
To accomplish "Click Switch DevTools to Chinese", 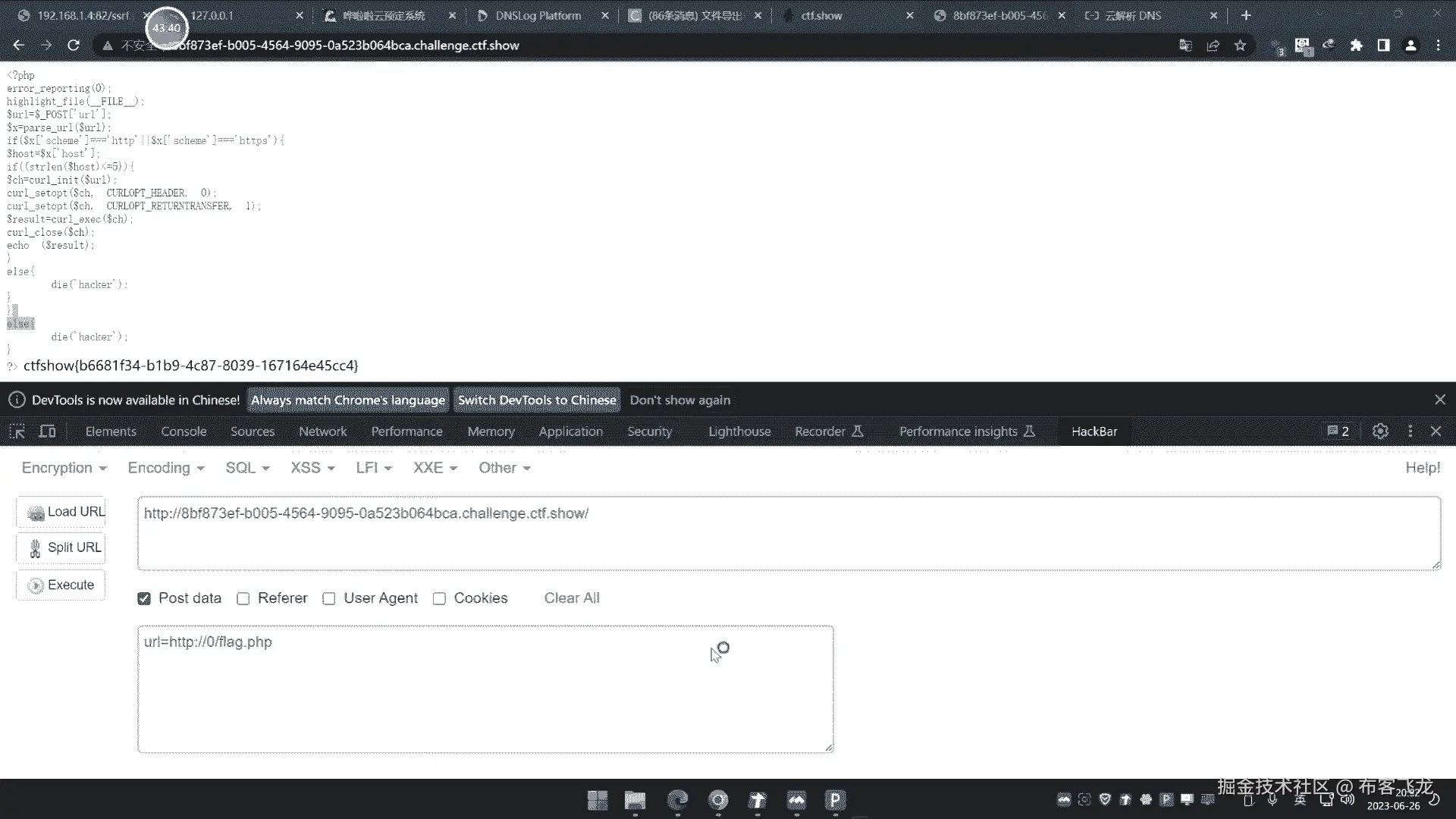I will pos(536,400).
